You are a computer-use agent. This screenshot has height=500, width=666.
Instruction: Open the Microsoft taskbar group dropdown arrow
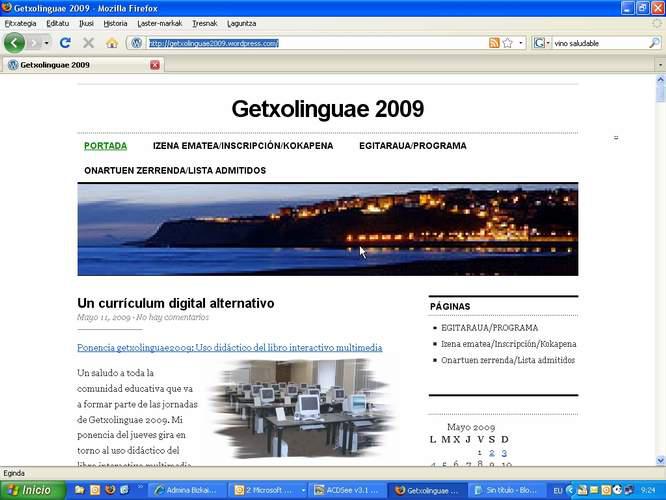[303, 491]
